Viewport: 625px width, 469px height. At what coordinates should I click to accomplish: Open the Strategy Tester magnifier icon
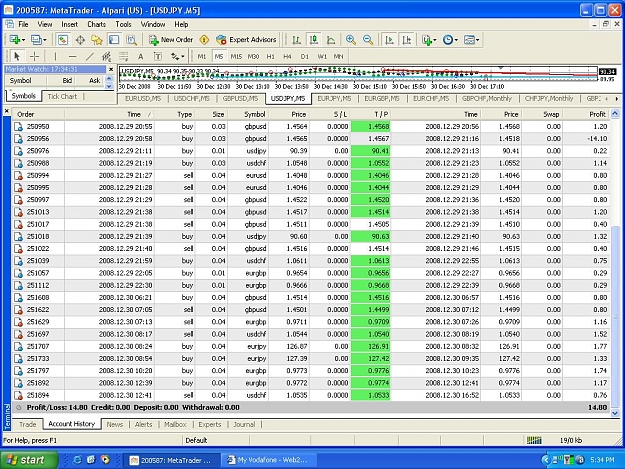point(131,39)
